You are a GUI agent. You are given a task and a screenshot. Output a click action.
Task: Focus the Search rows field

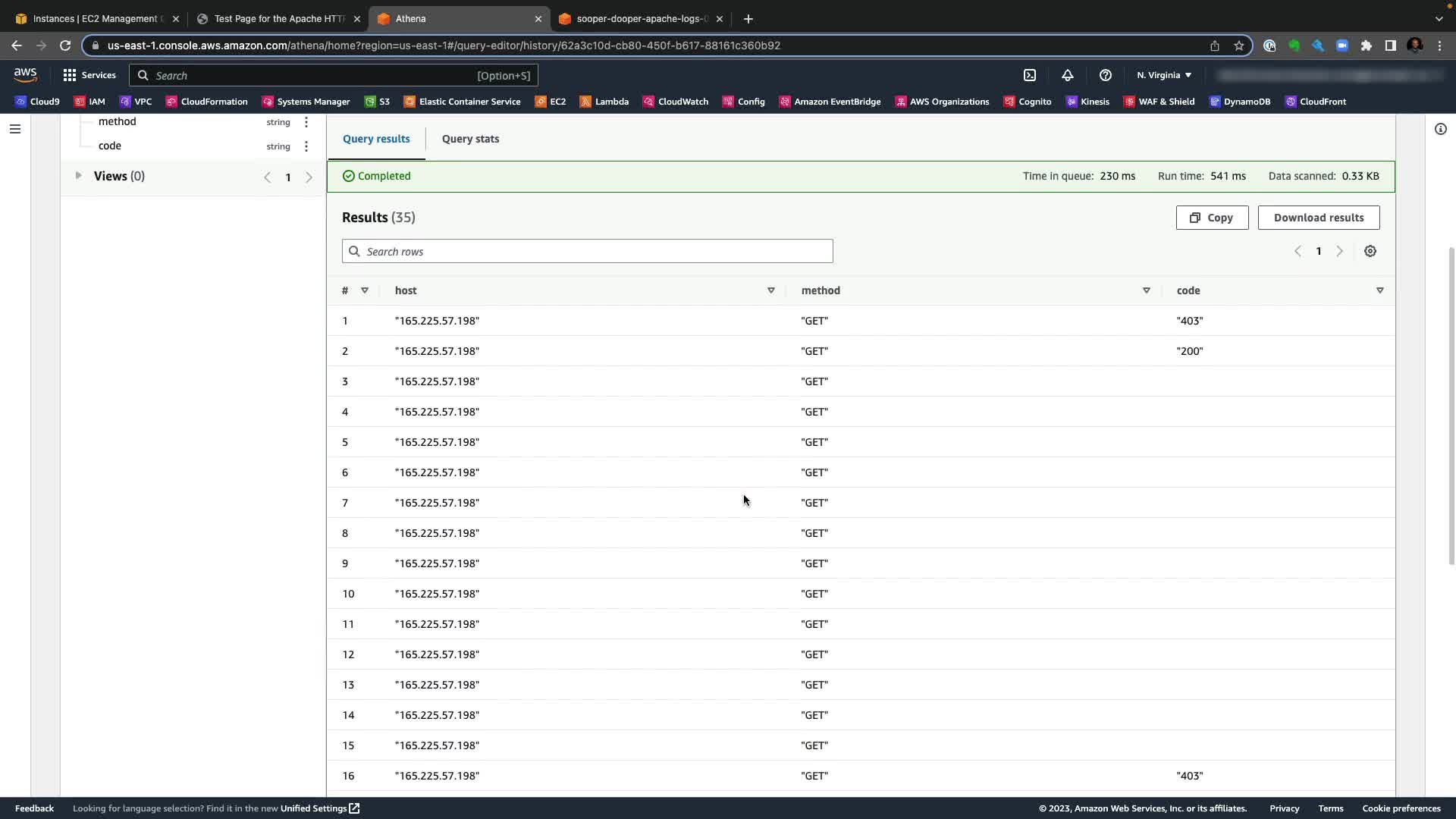587,251
